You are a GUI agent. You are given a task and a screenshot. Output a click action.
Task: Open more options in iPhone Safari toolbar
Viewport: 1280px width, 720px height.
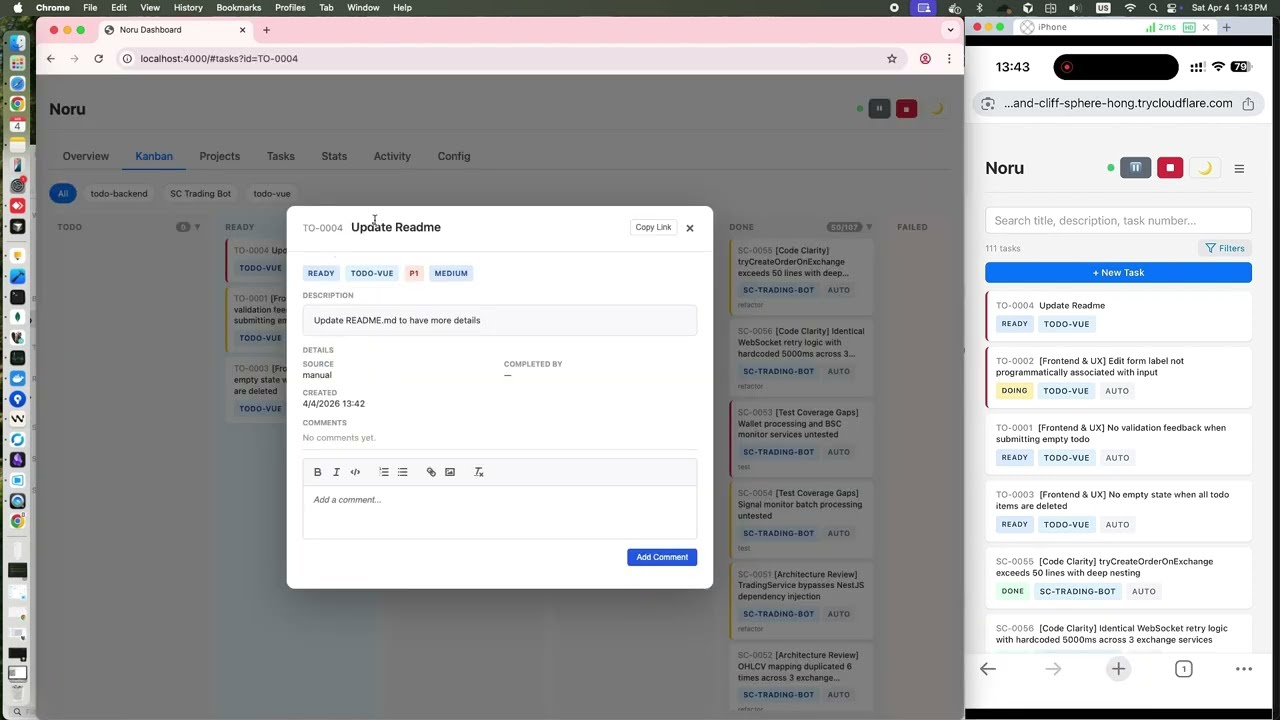[x=1244, y=669]
